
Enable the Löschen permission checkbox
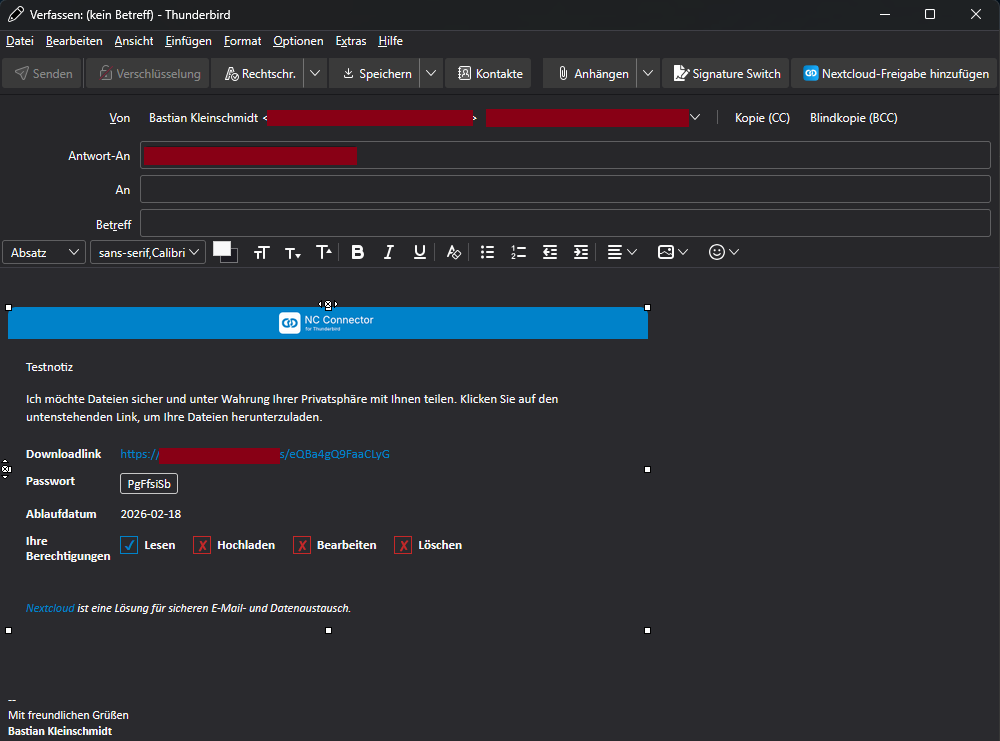(403, 545)
